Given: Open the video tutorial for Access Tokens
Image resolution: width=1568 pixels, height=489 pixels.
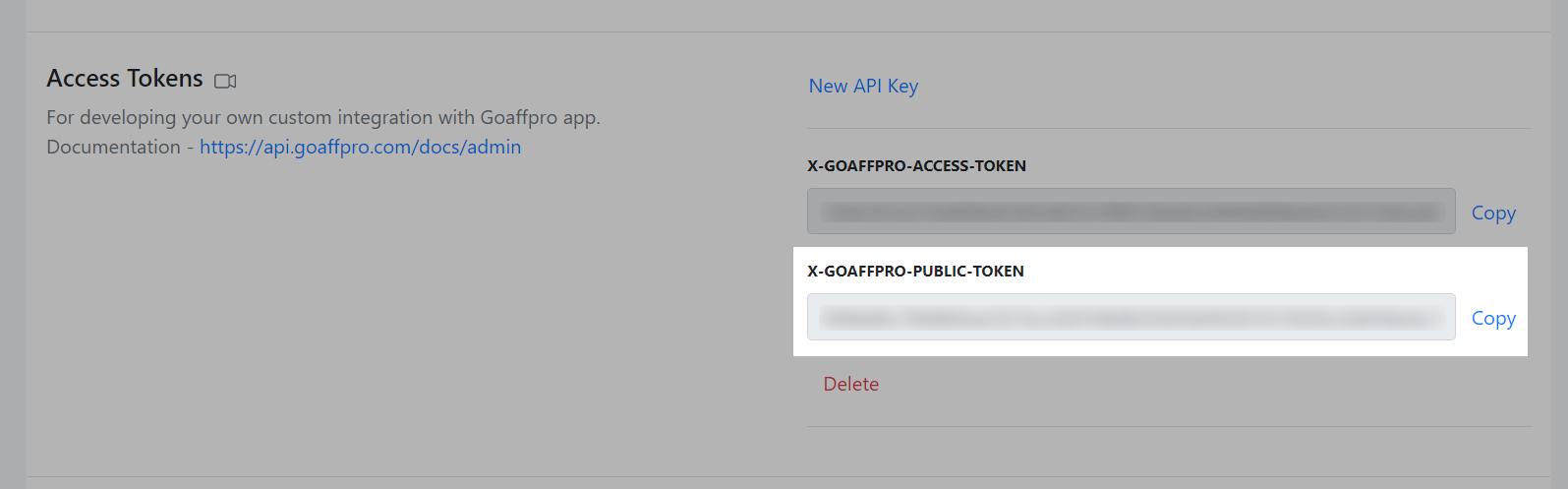Looking at the screenshot, I should 225,81.
